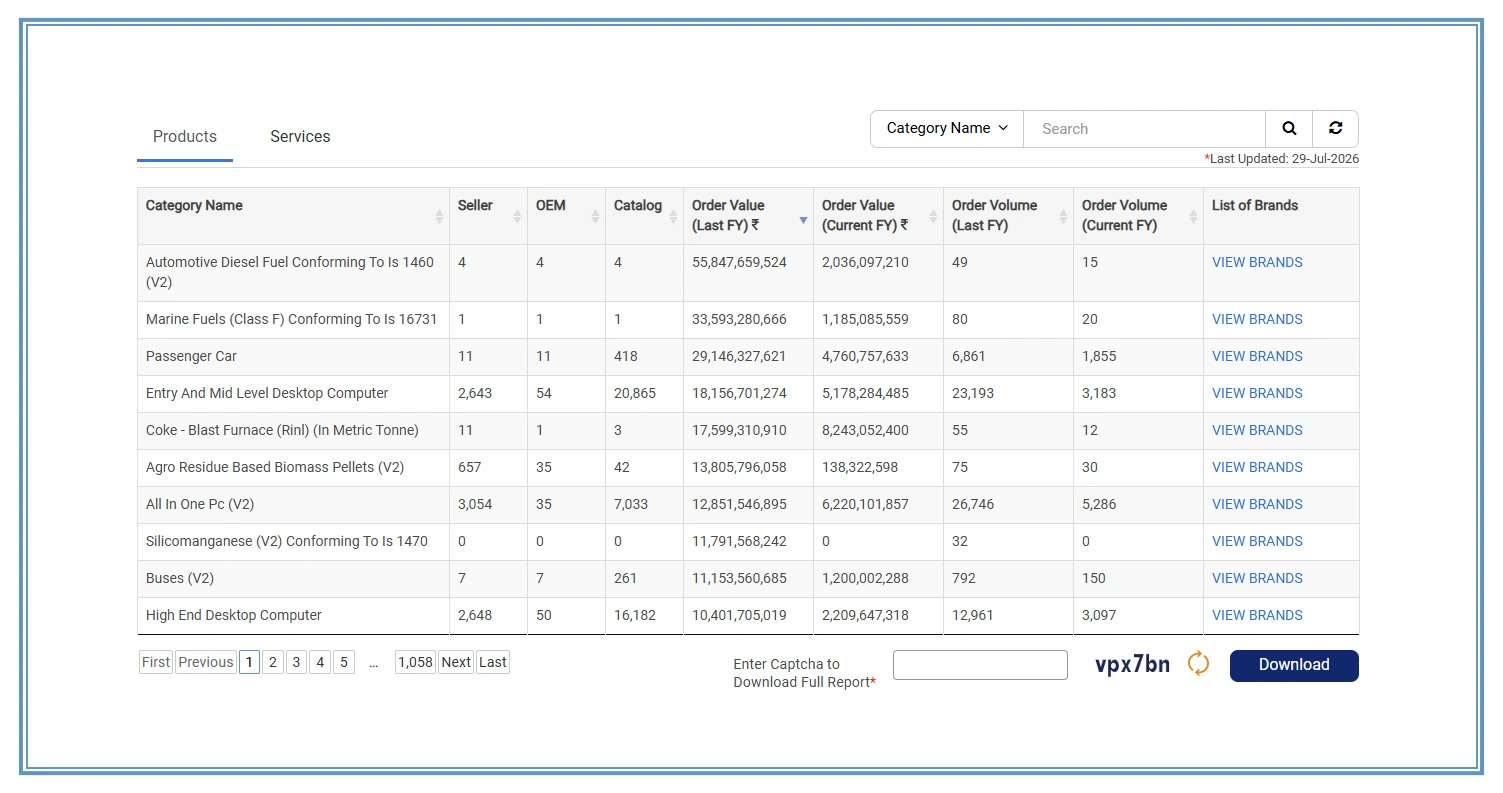
Task: View brands for Passenger Car row
Action: point(1257,356)
